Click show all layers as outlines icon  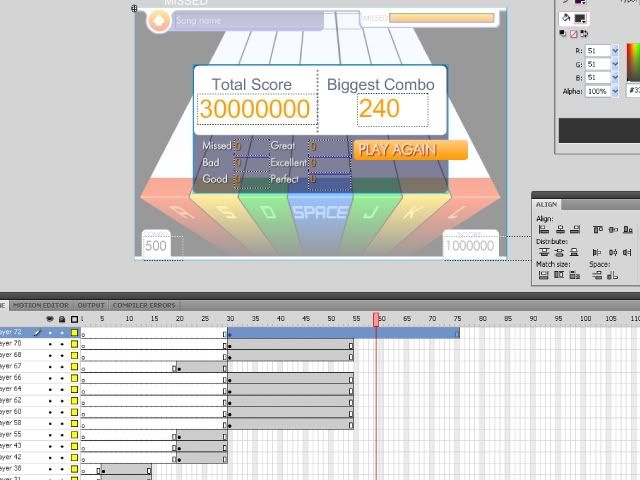tap(74, 319)
